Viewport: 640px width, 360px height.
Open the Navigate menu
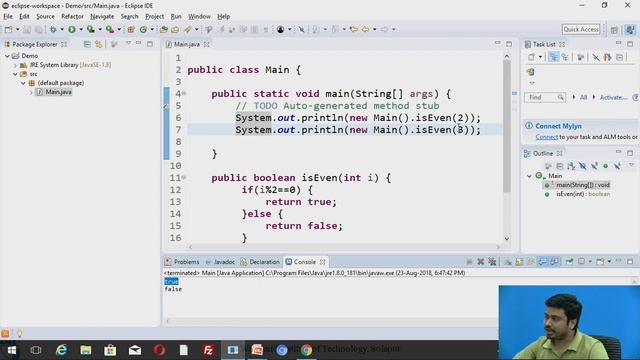point(102,16)
